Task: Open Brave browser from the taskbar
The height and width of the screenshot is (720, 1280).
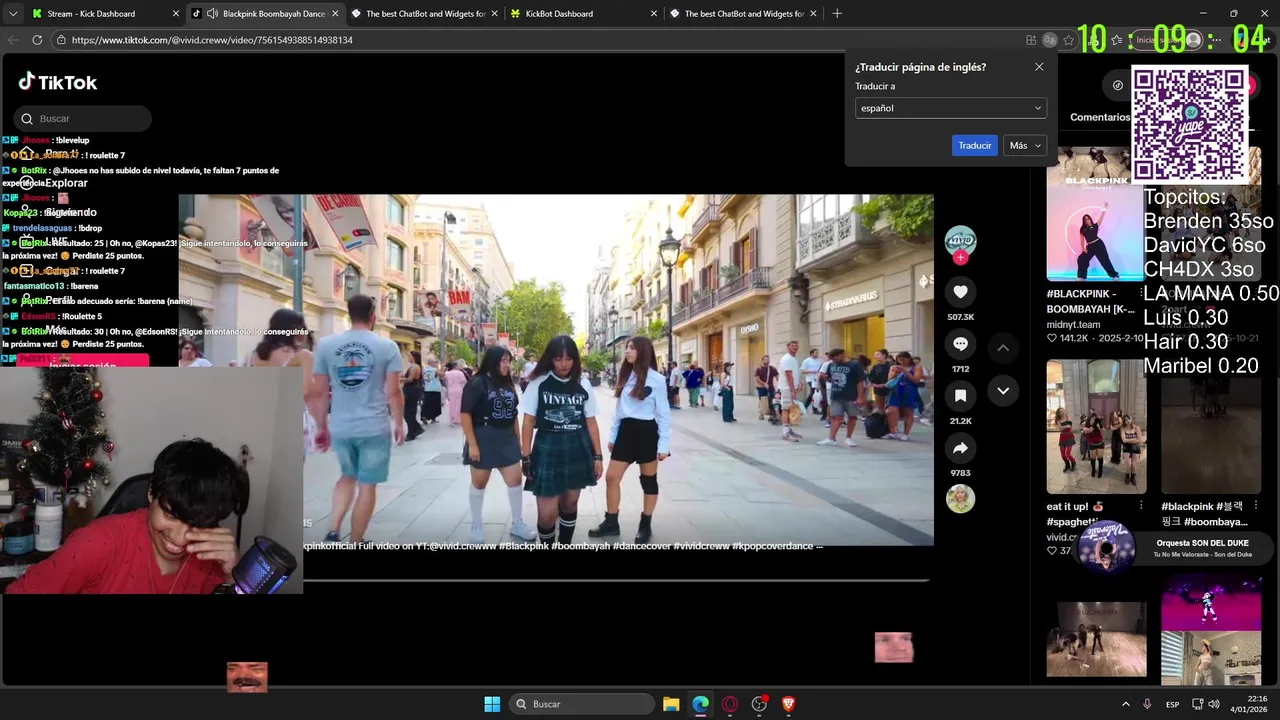Action: pyautogui.click(x=788, y=704)
